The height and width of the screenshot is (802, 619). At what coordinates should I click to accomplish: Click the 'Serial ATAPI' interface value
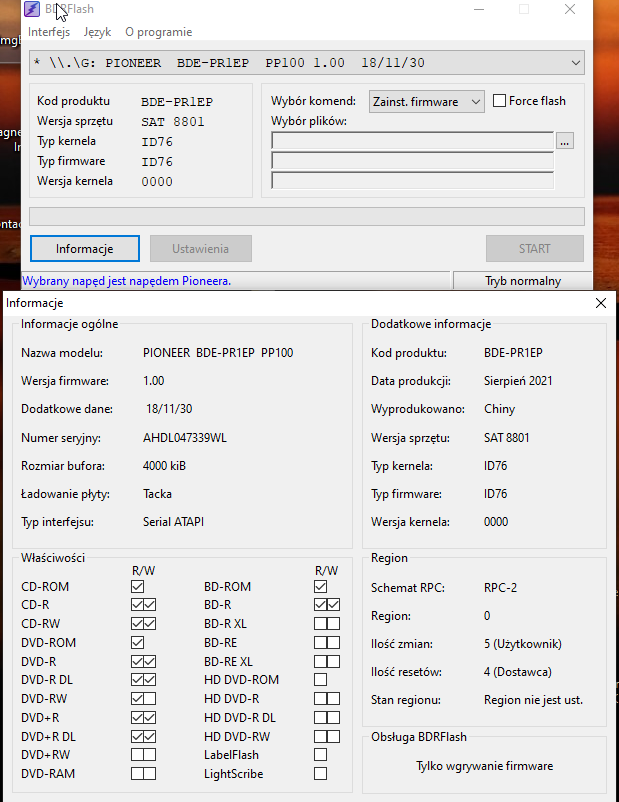[173, 522]
